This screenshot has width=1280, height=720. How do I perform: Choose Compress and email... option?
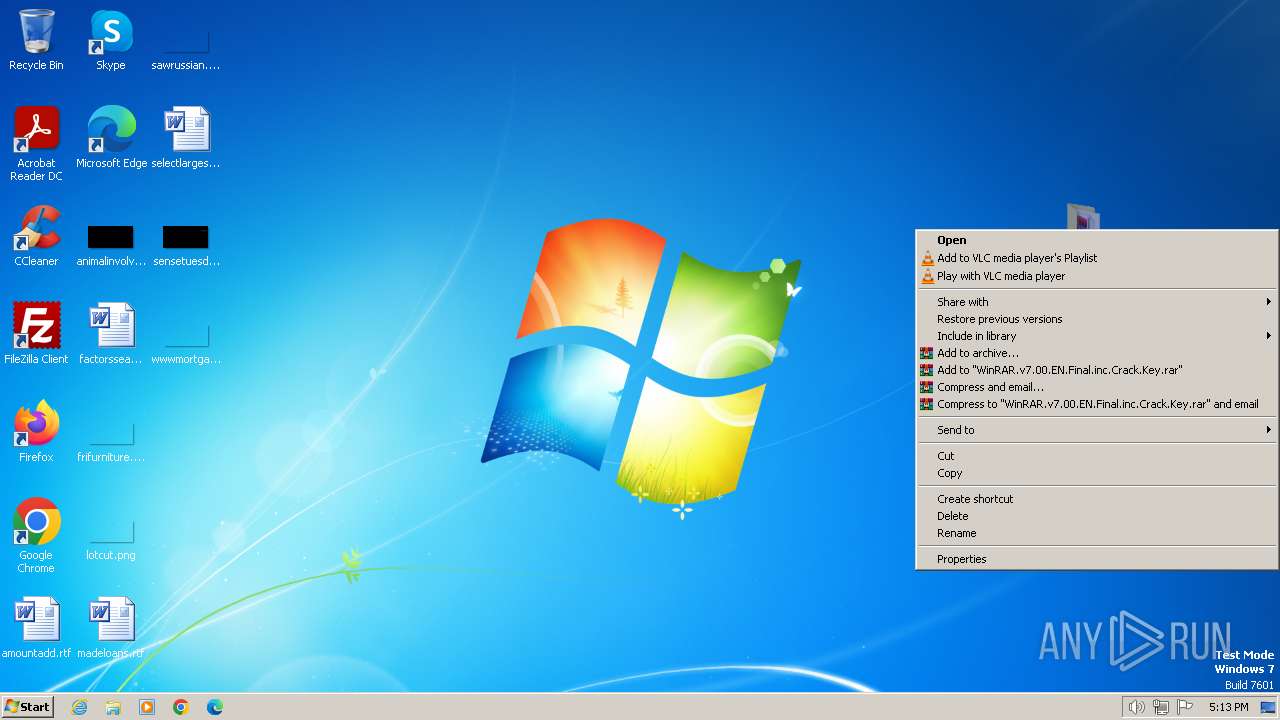pos(1097,387)
